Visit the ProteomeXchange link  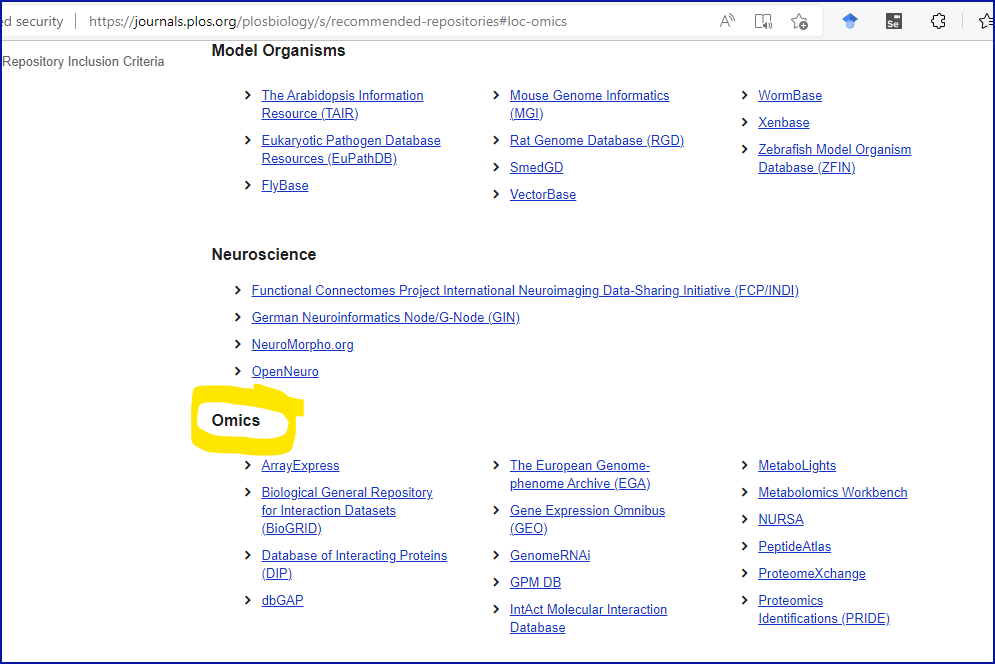(x=812, y=574)
